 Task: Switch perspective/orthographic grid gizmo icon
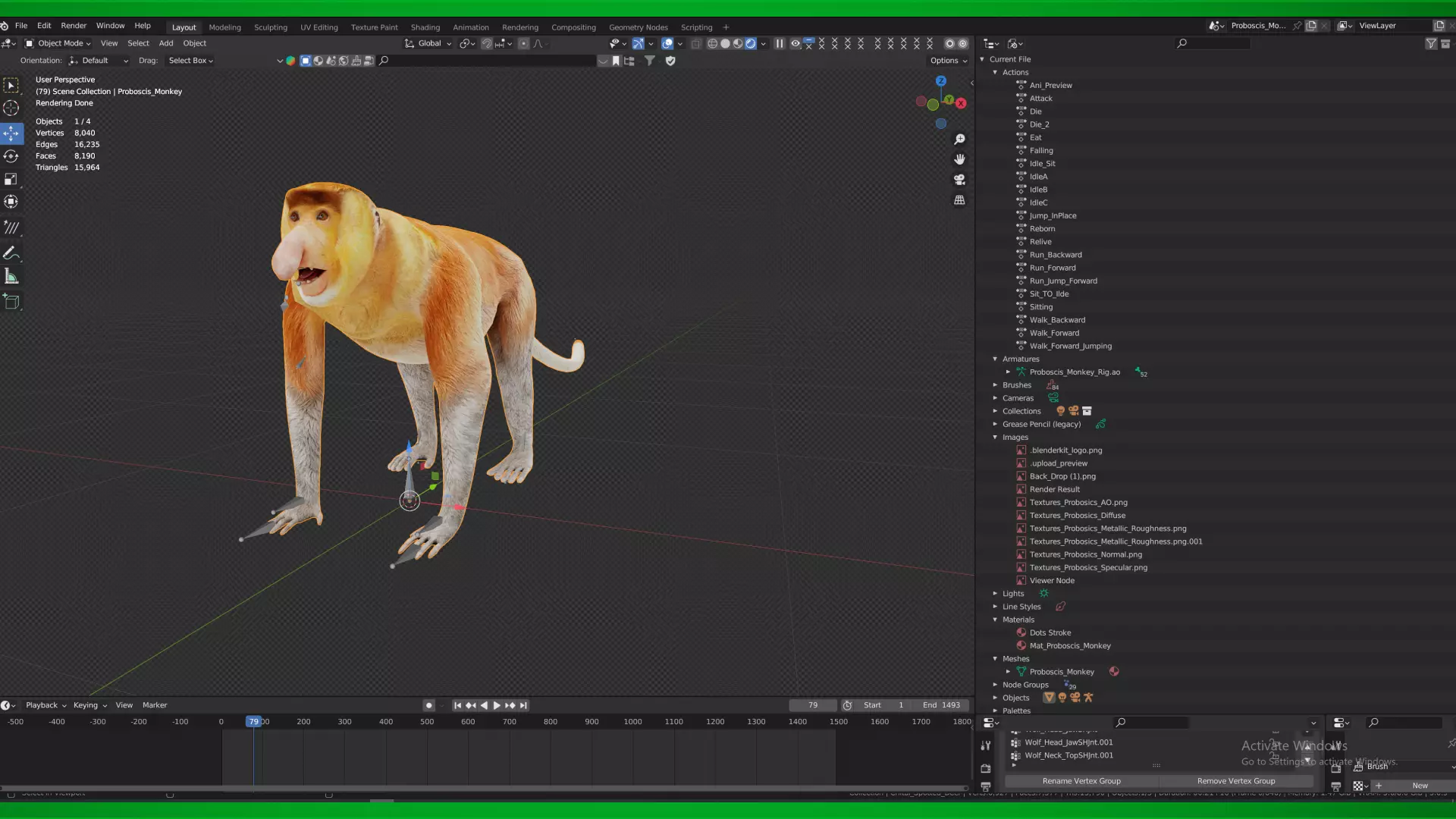coord(959,200)
